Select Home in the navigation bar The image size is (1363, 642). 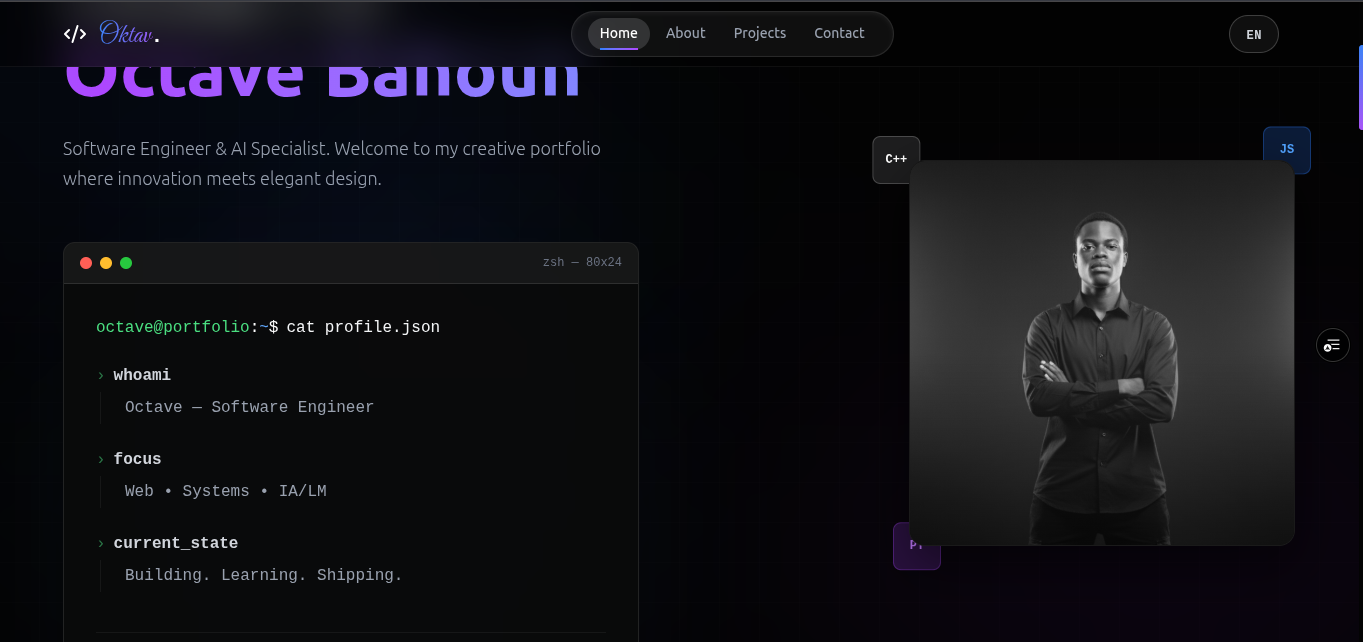tap(618, 32)
